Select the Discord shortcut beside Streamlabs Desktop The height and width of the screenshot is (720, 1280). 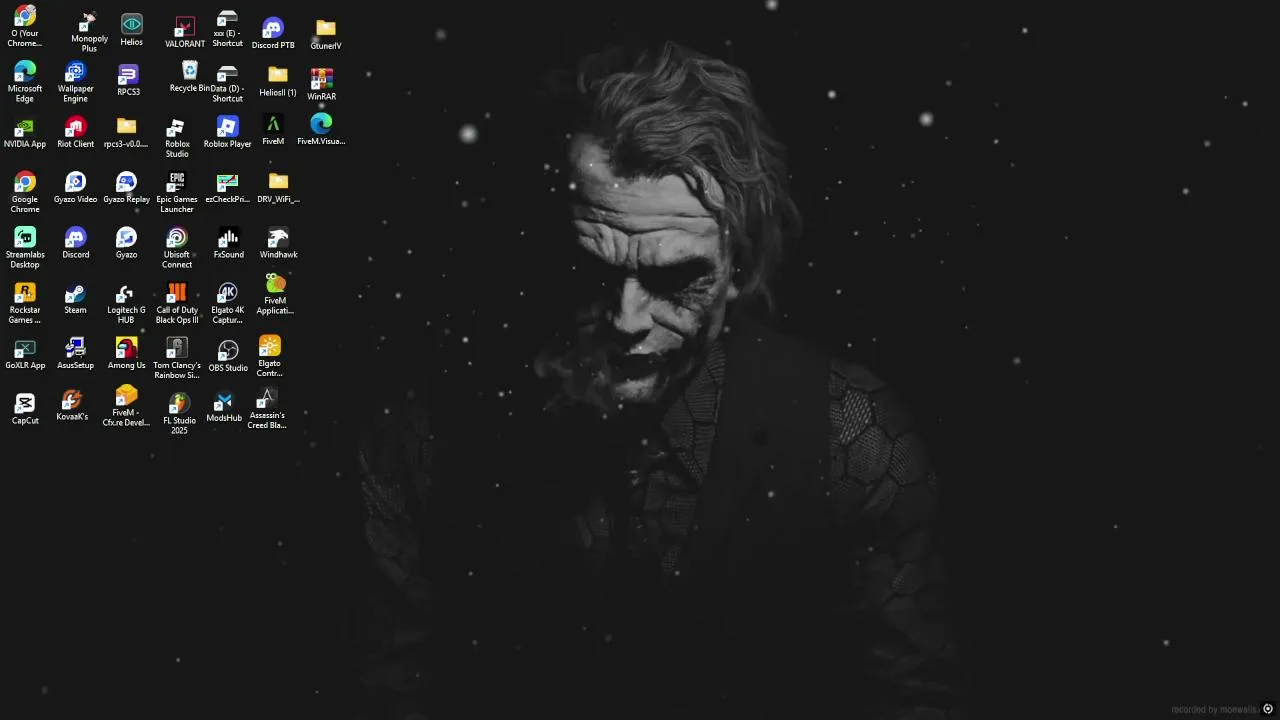75,243
